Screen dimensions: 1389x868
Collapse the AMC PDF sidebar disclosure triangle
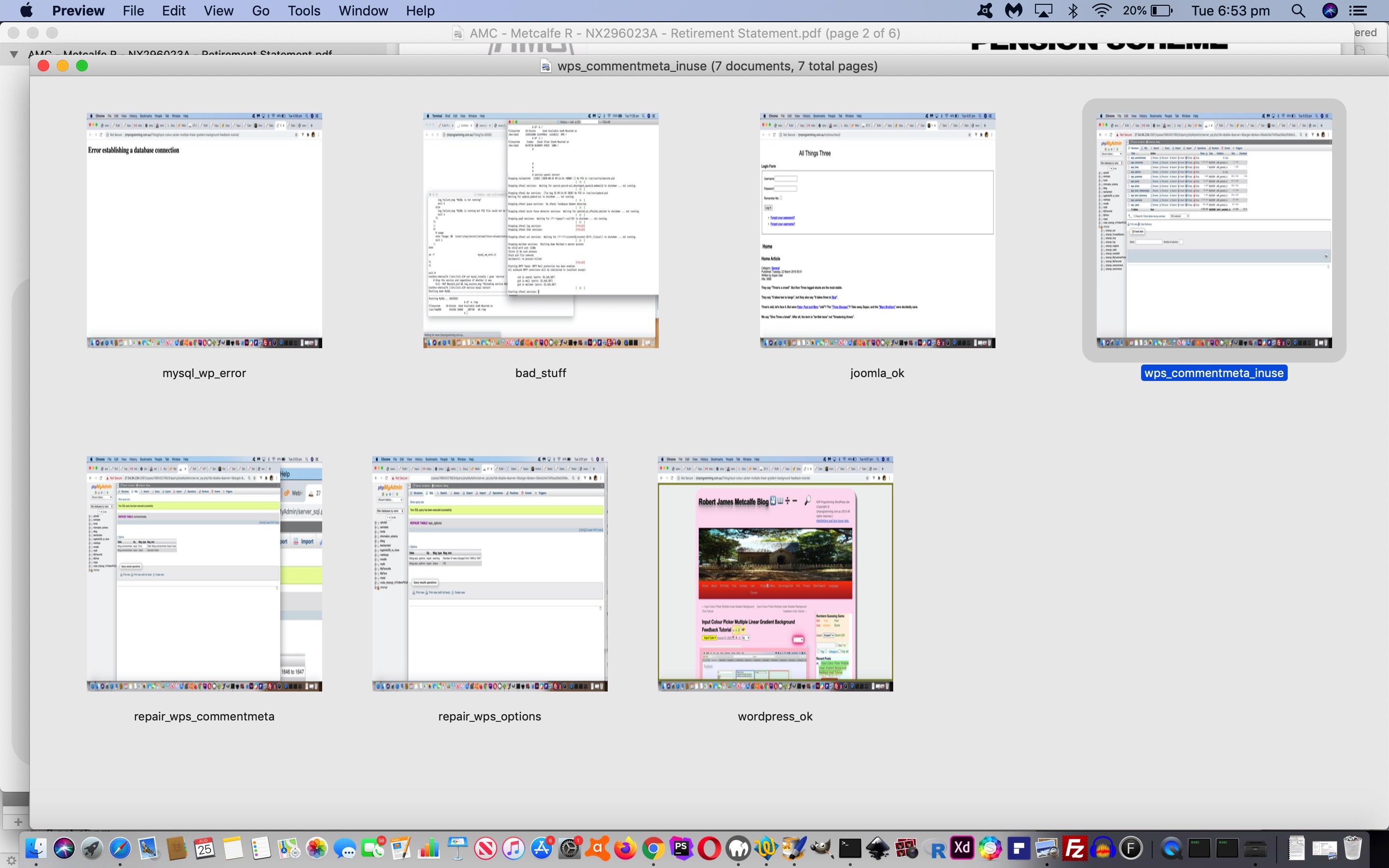coord(14,54)
